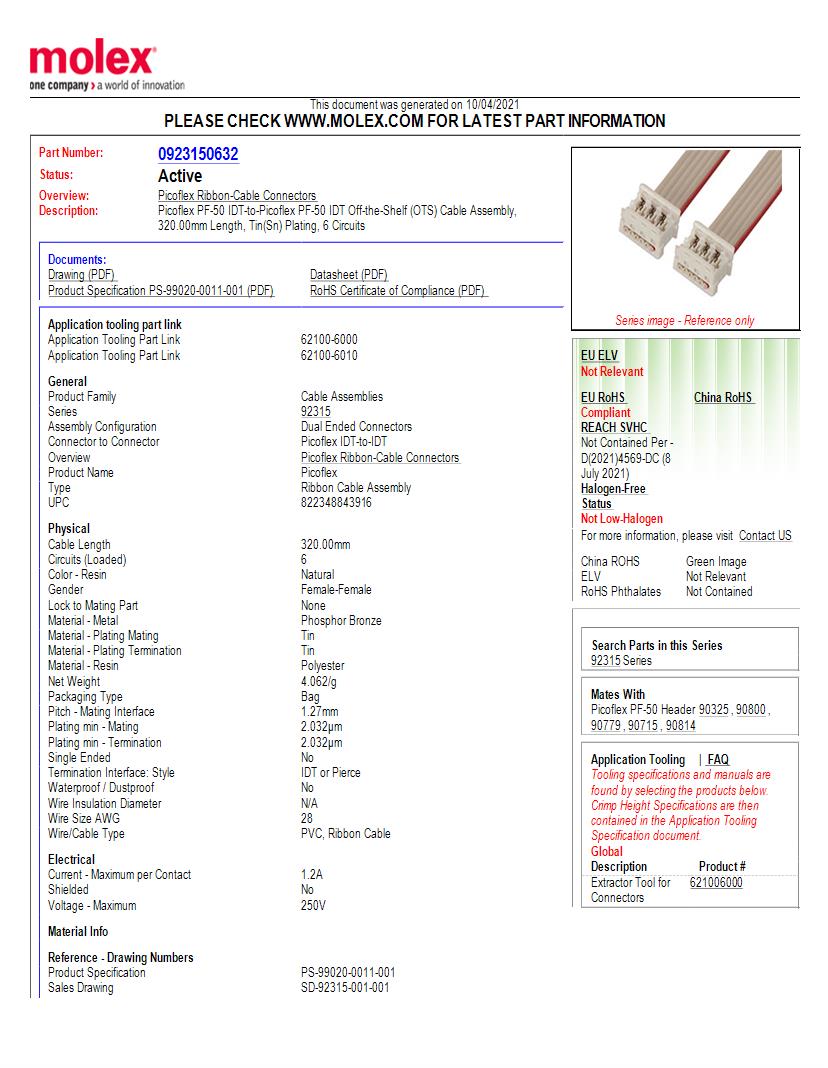The image size is (828, 1068).
Task: Click the series reference image thumbnail
Action: click(x=684, y=232)
